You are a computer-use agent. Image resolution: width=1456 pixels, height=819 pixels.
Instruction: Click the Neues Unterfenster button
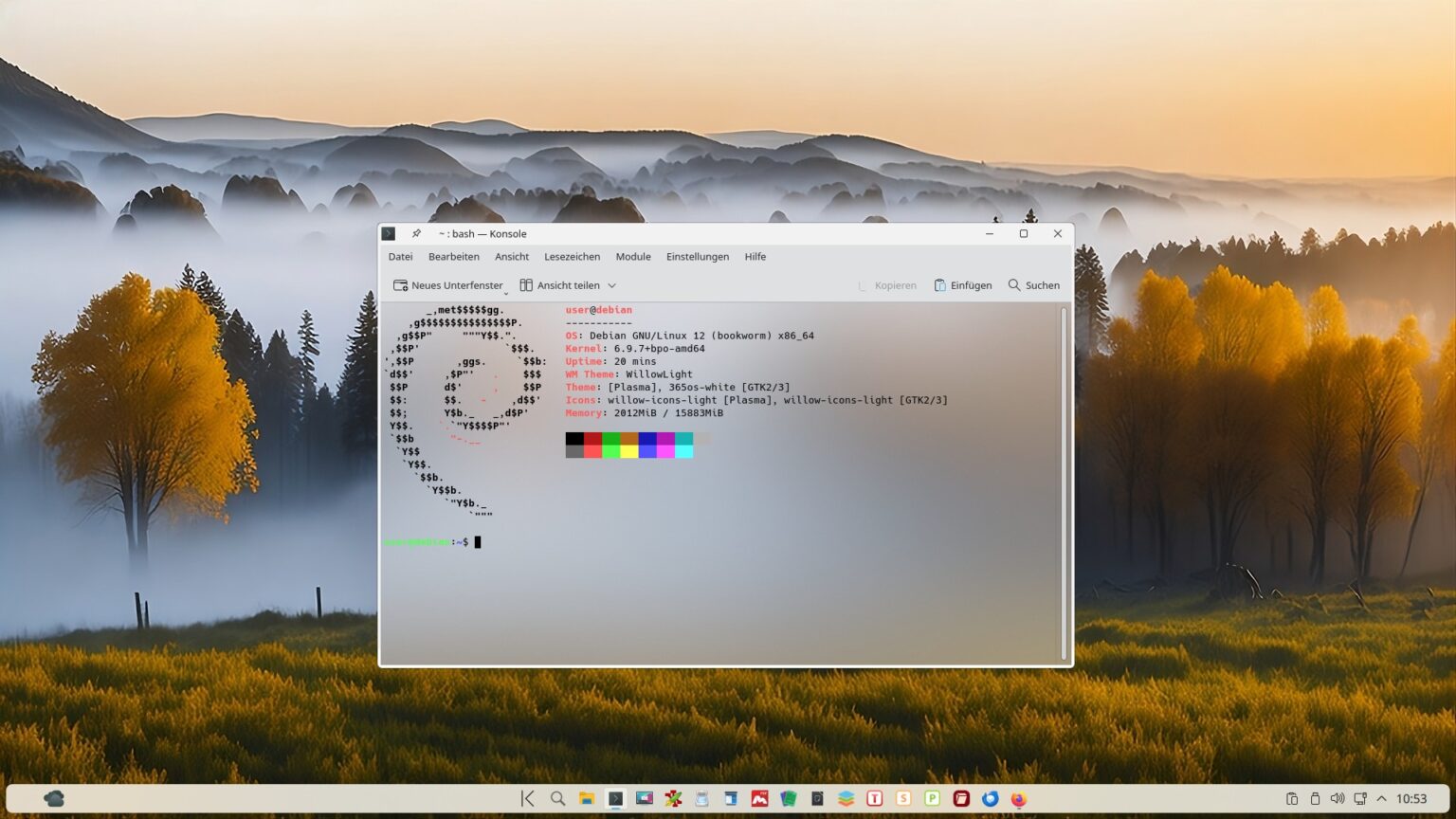coord(447,285)
